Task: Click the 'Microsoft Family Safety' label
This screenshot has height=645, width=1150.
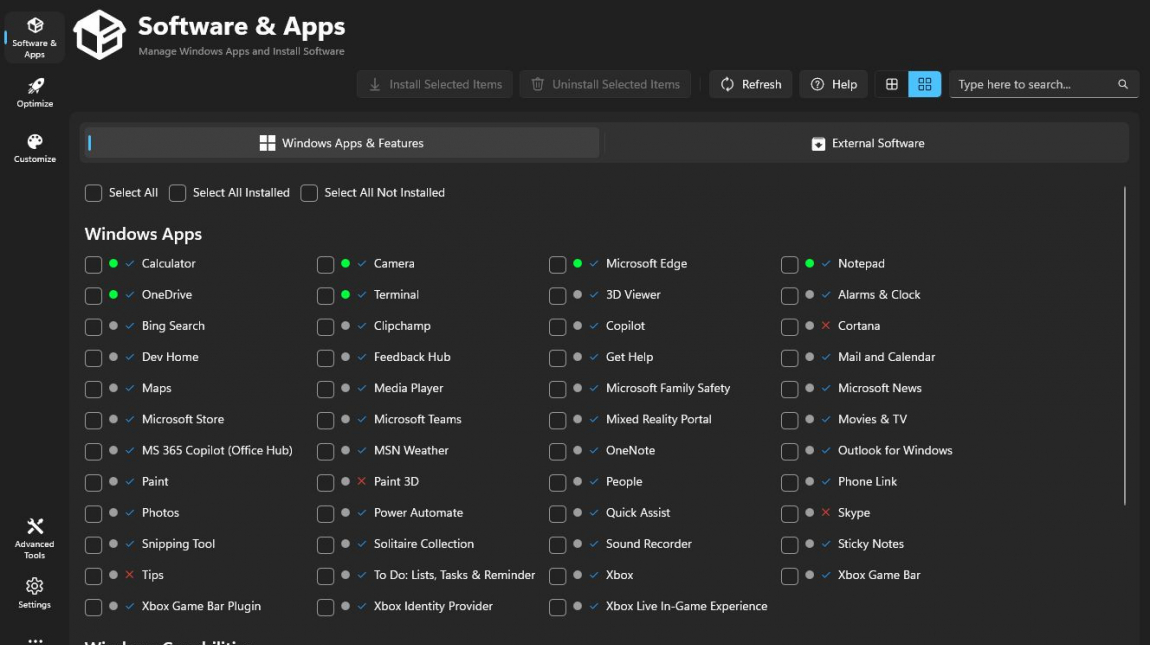Action: [x=667, y=388]
